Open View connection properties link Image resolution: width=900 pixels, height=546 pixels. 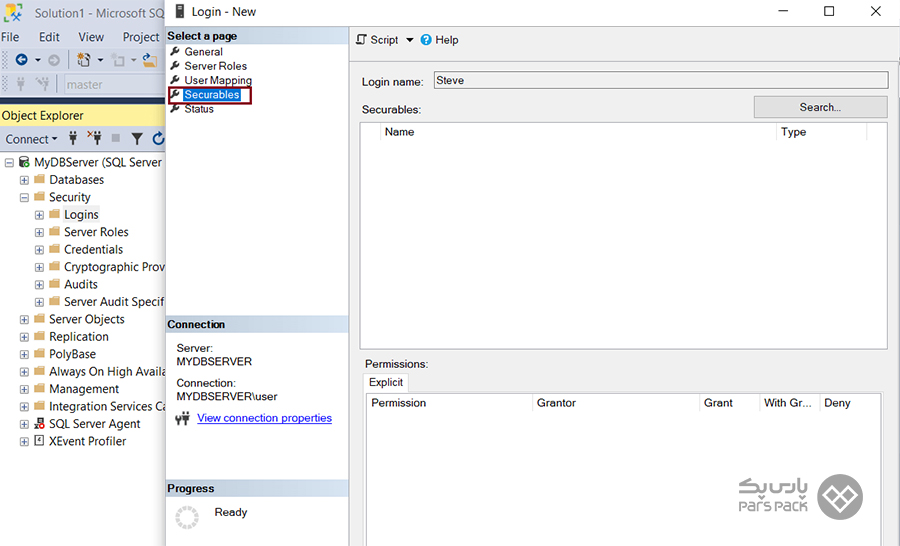(264, 418)
